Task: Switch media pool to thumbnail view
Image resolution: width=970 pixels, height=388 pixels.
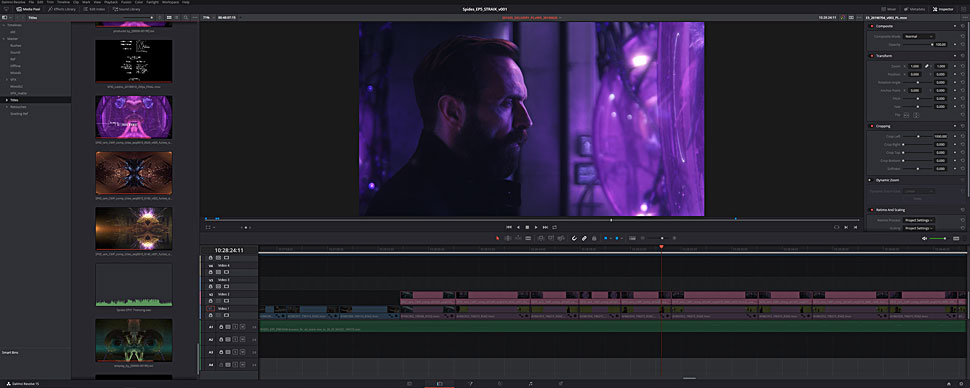Action: [170, 17]
